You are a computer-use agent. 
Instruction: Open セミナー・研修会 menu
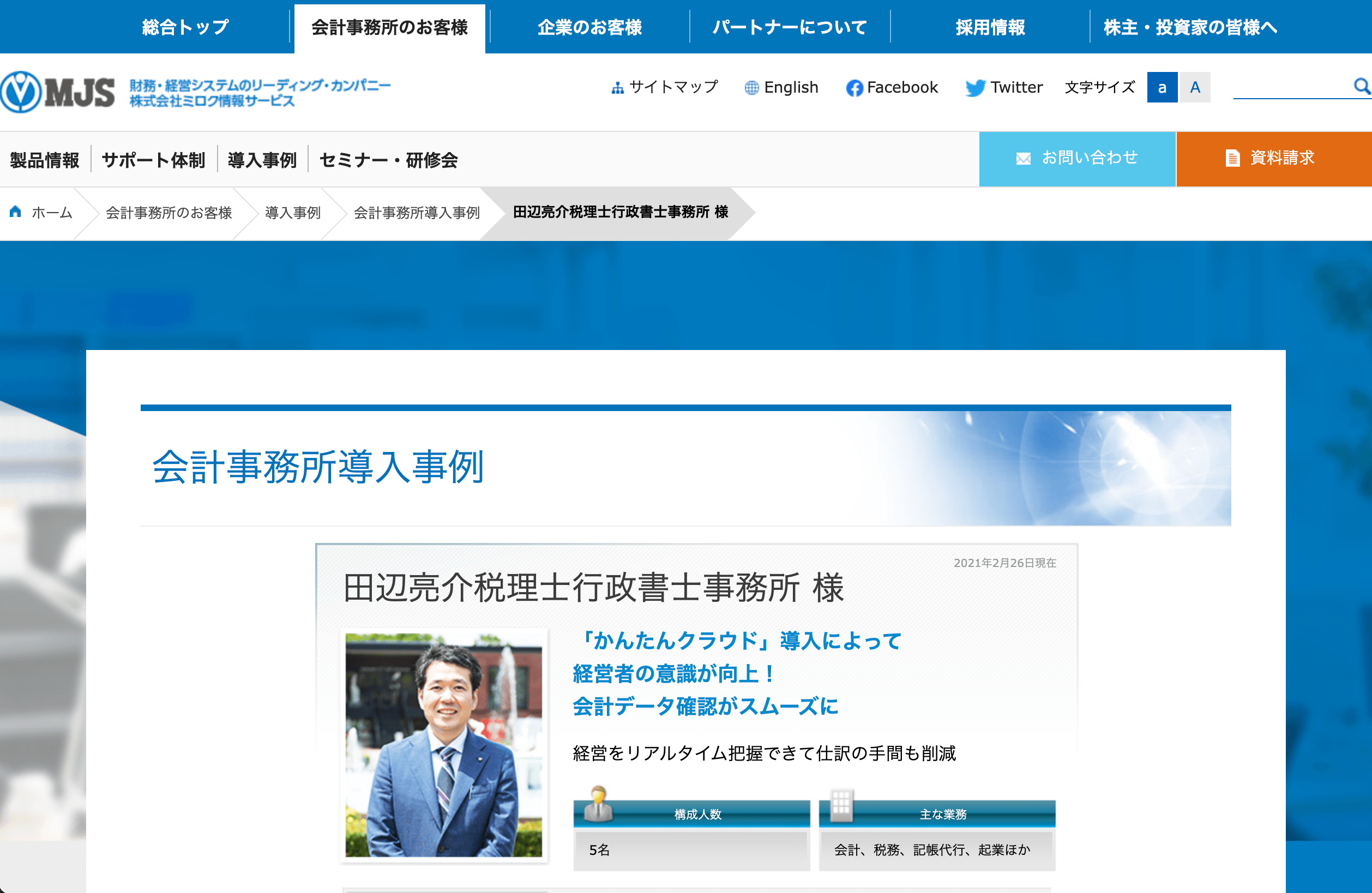tap(389, 160)
